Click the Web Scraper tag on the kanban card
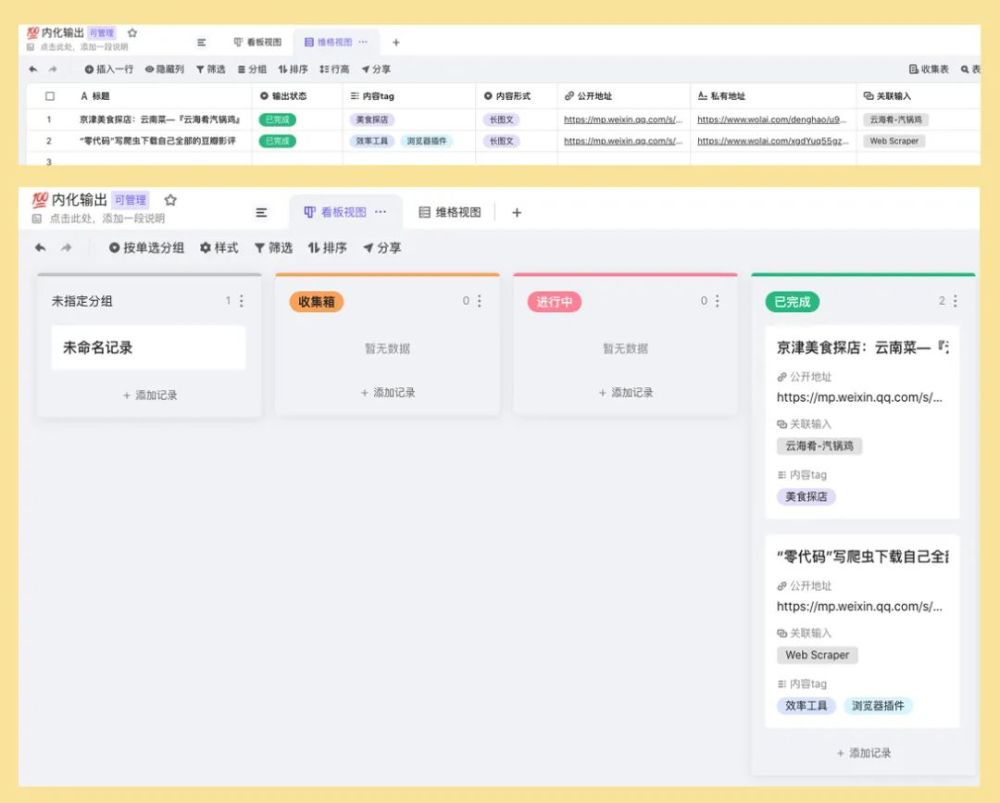Viewport: 1000px width, 803px height. (817, 655)
